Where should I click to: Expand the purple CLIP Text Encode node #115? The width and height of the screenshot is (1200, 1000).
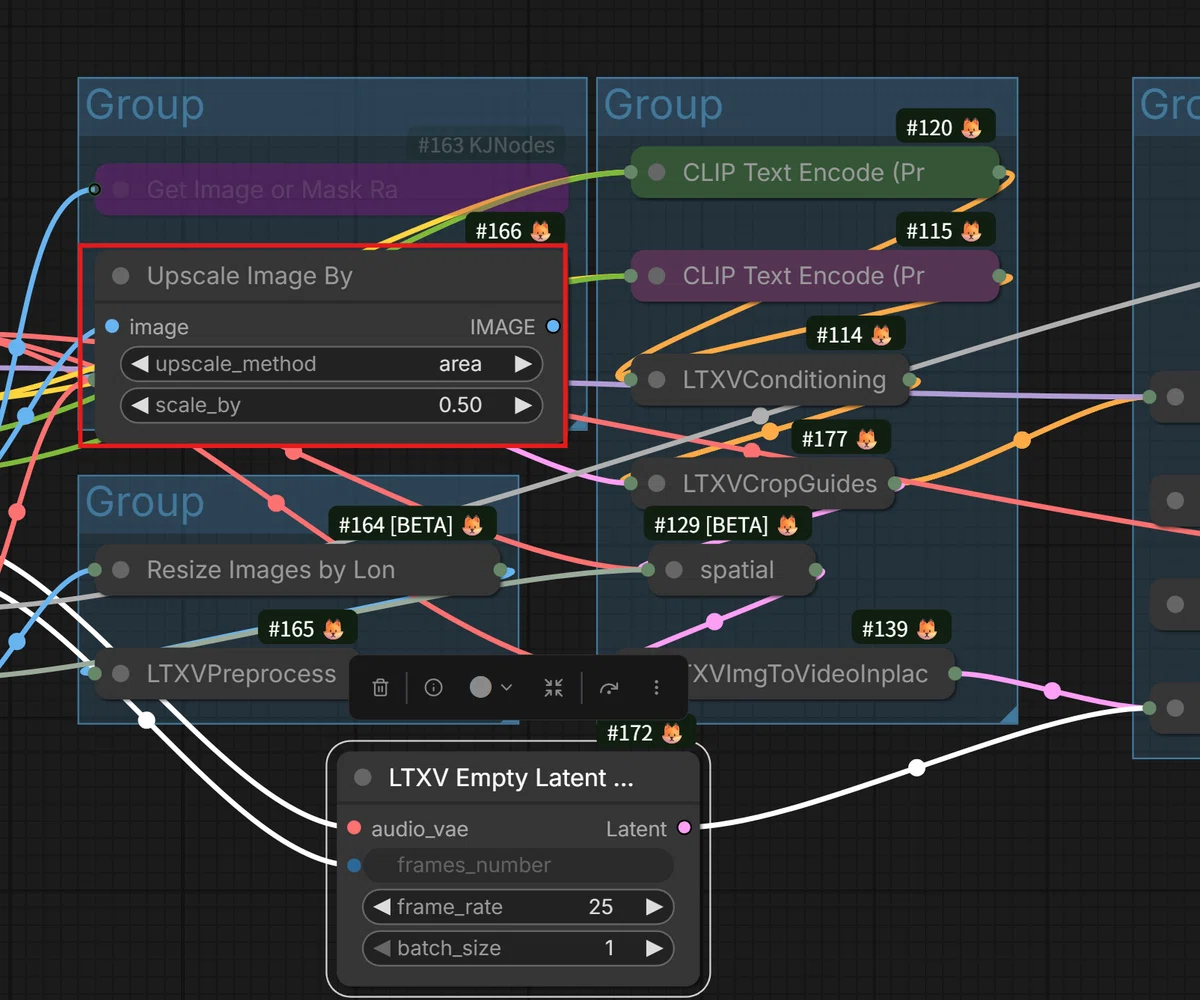click(657, 276)
